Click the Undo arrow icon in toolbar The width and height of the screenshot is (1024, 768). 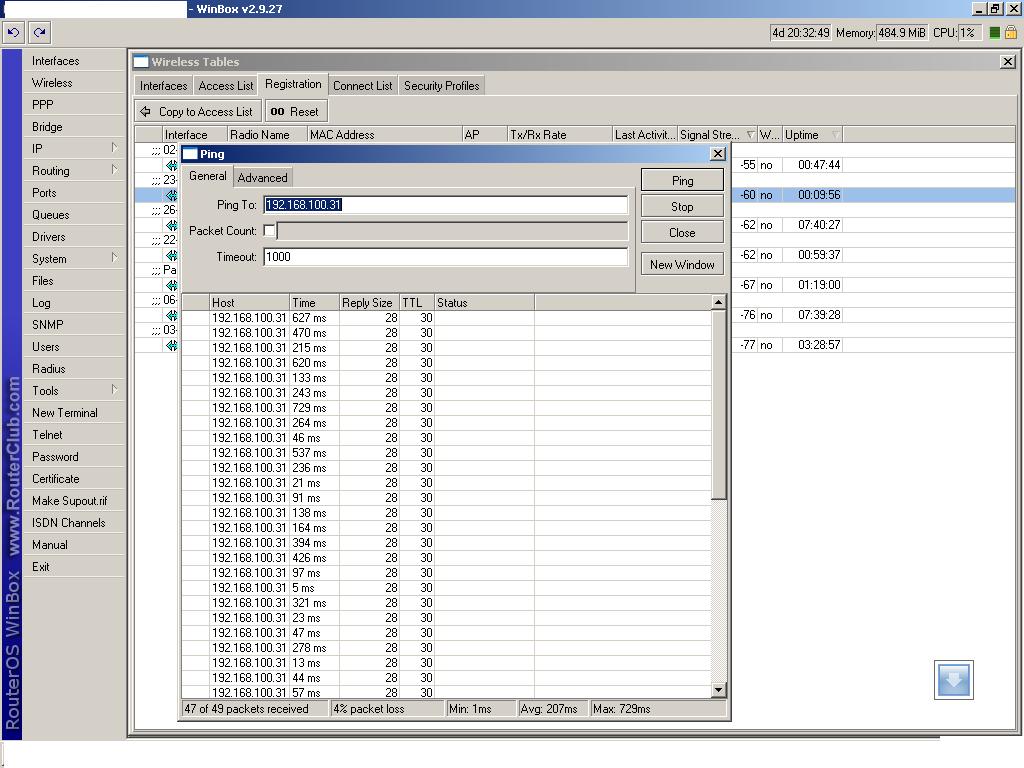13,32
